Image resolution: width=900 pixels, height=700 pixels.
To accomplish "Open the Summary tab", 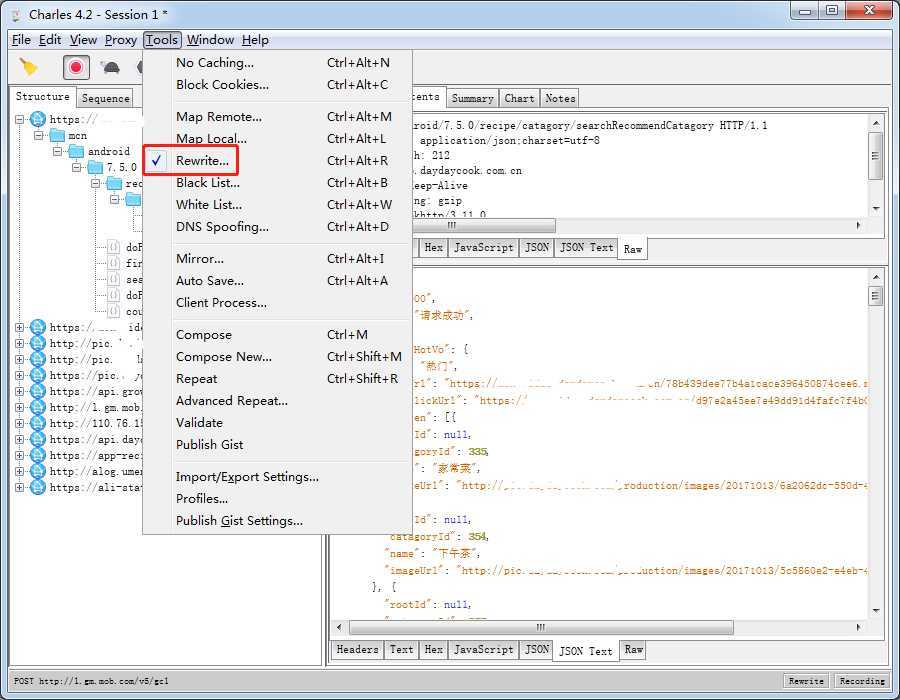I will (x=471, y=98).
